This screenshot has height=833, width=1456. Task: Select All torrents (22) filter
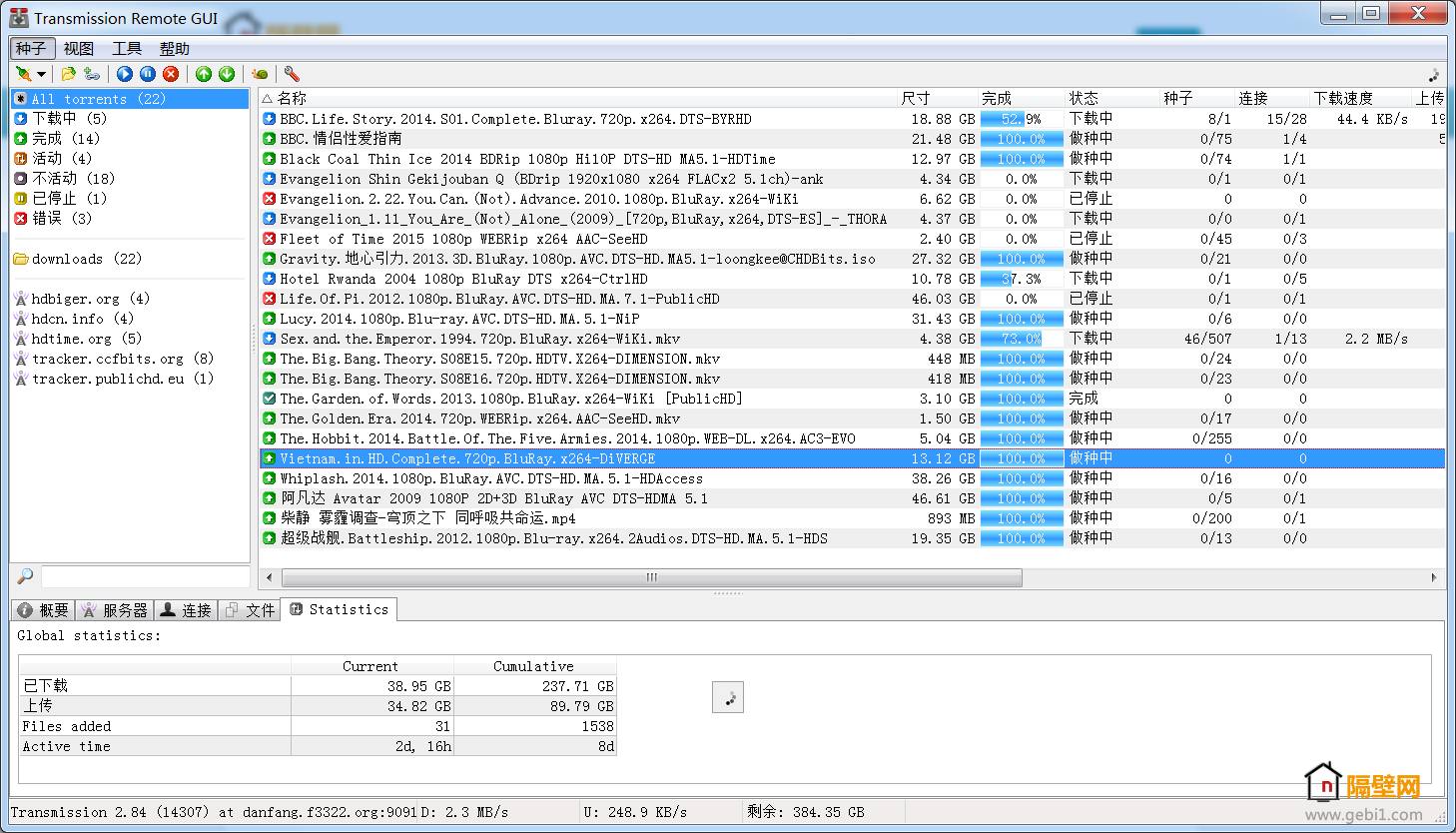click(x=130, y=99)
